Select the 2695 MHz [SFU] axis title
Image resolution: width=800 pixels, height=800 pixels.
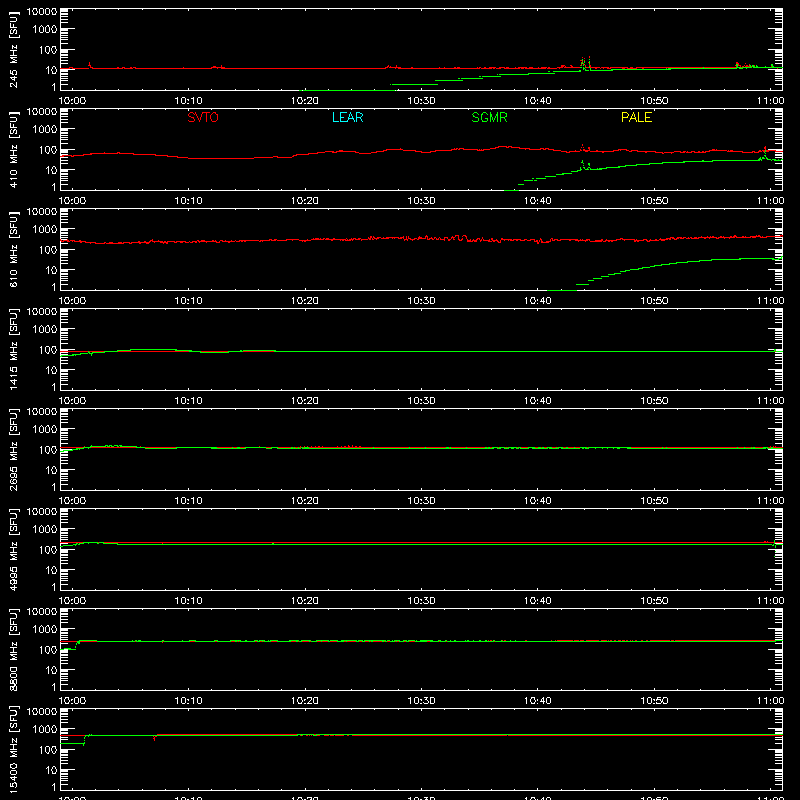(x=14, y=449)
